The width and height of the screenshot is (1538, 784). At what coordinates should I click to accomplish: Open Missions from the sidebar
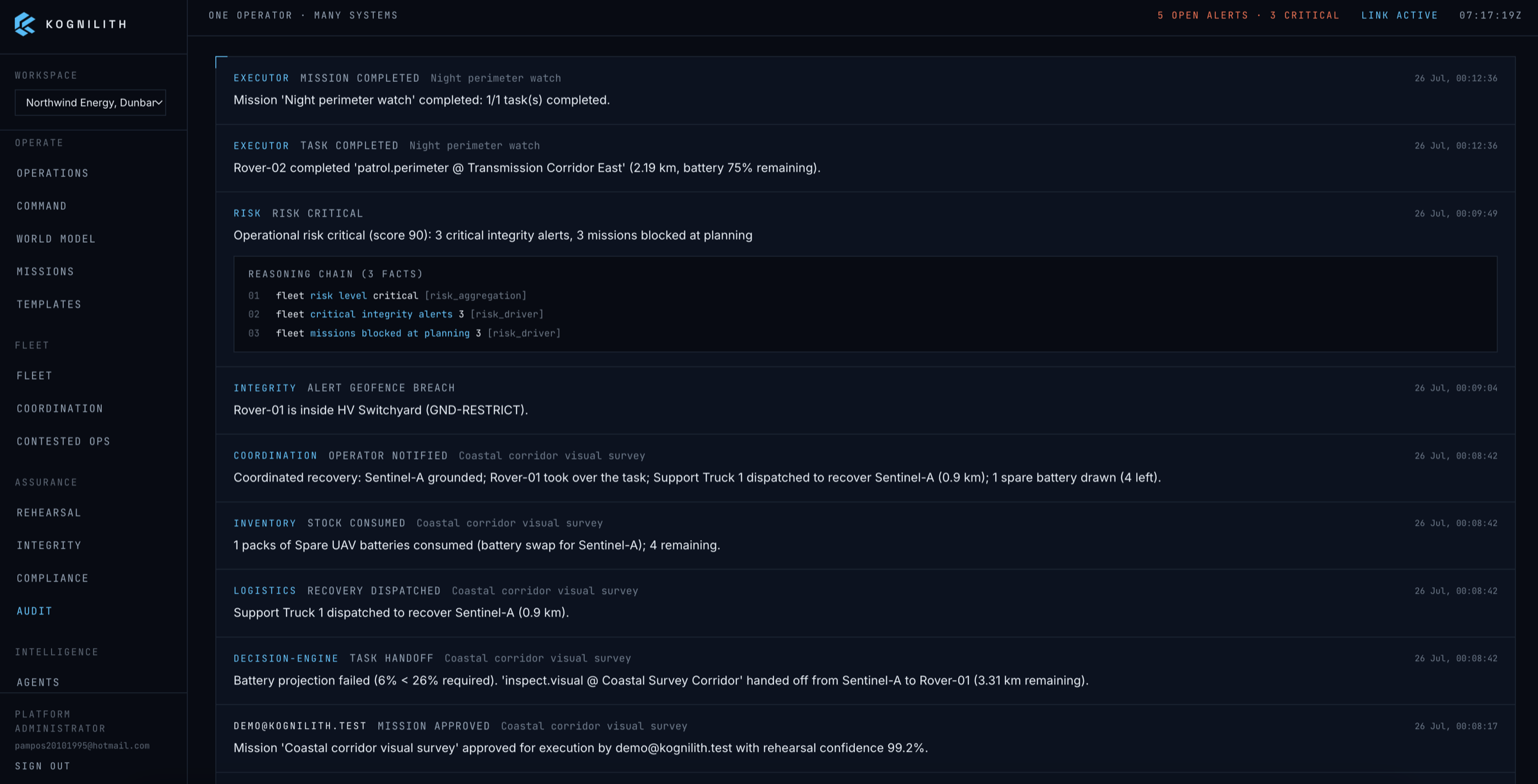[45, 271]
